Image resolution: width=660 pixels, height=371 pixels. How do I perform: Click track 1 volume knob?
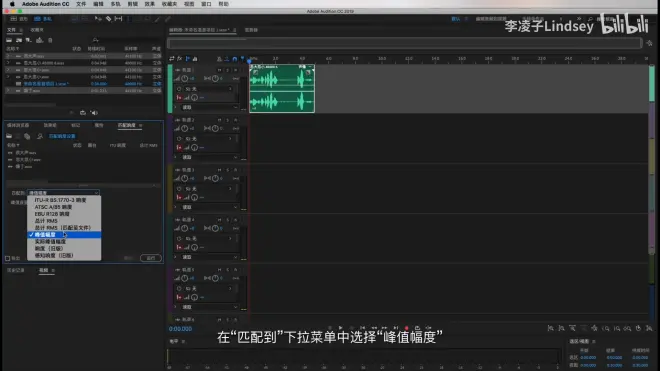tap(185, 79)
